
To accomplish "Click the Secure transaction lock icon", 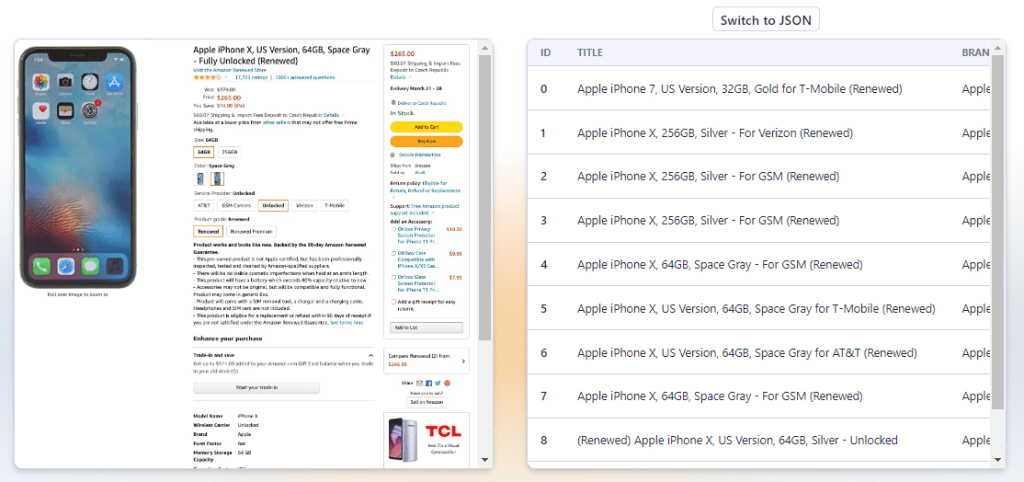I will (392, 155).
